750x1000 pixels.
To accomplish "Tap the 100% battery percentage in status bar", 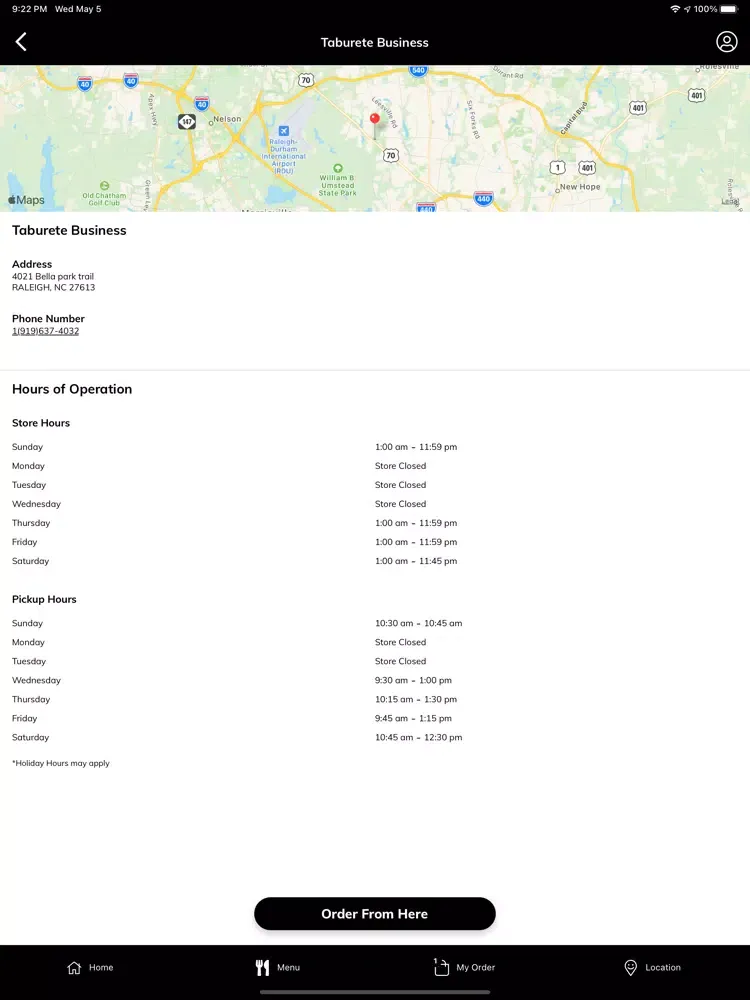I will click(x=705, y=9).
